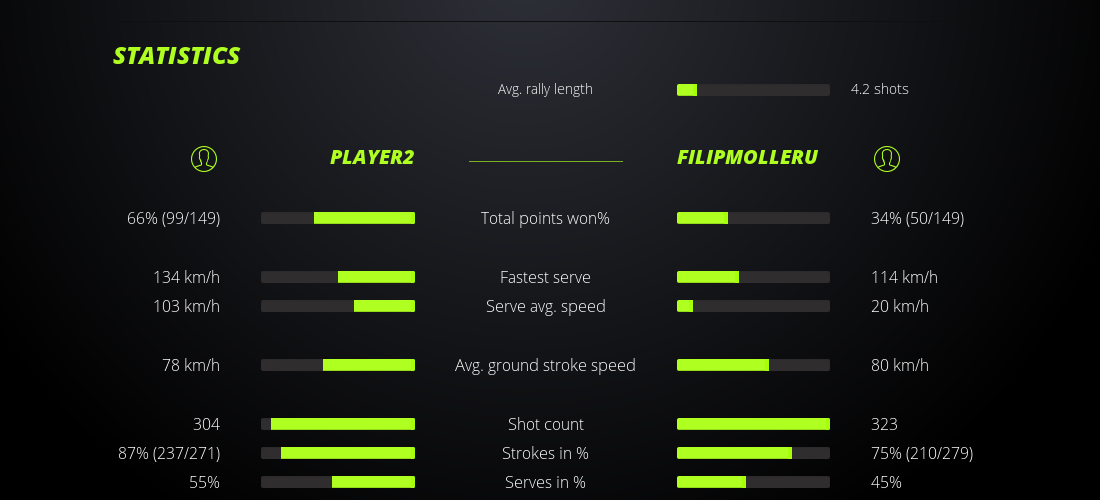Click FILIPMOLLERU shot count bar

click(753, 424)
